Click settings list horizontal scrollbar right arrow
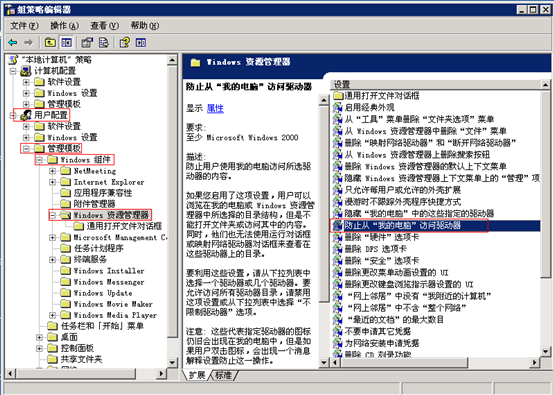 point(535,362)
